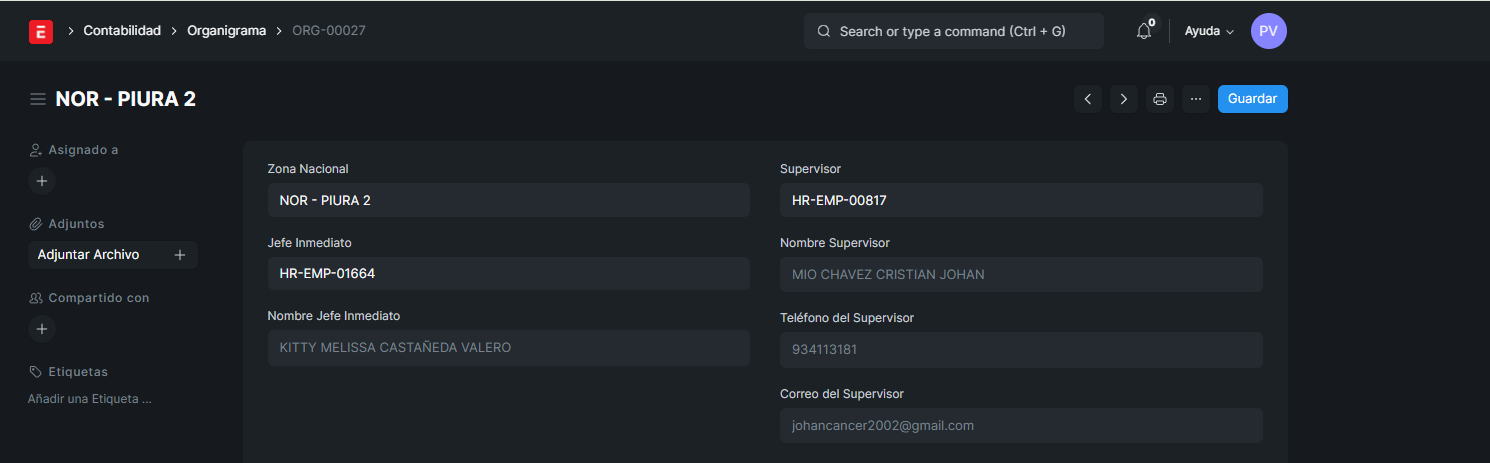The height and width of the screenshot is (463, 1490).
Task: Toggle the sidebar hamburger menu icon
Action: coord(38,99)
